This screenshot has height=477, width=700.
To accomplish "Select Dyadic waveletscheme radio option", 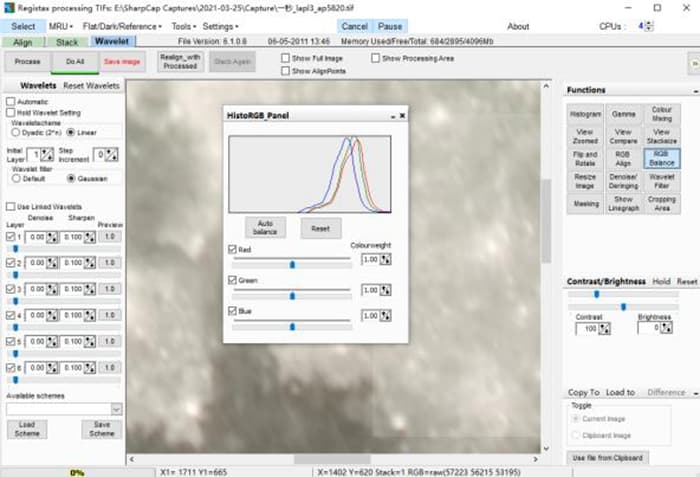I will coord(14,132).
